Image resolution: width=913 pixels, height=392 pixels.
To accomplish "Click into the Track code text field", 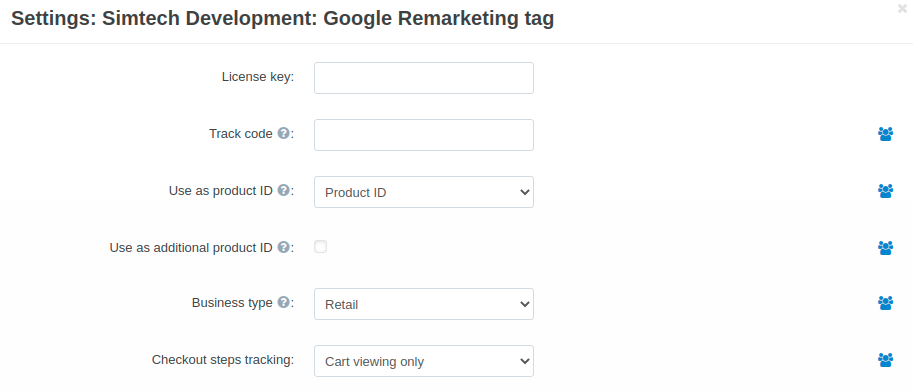I will (x=424, y=135).
